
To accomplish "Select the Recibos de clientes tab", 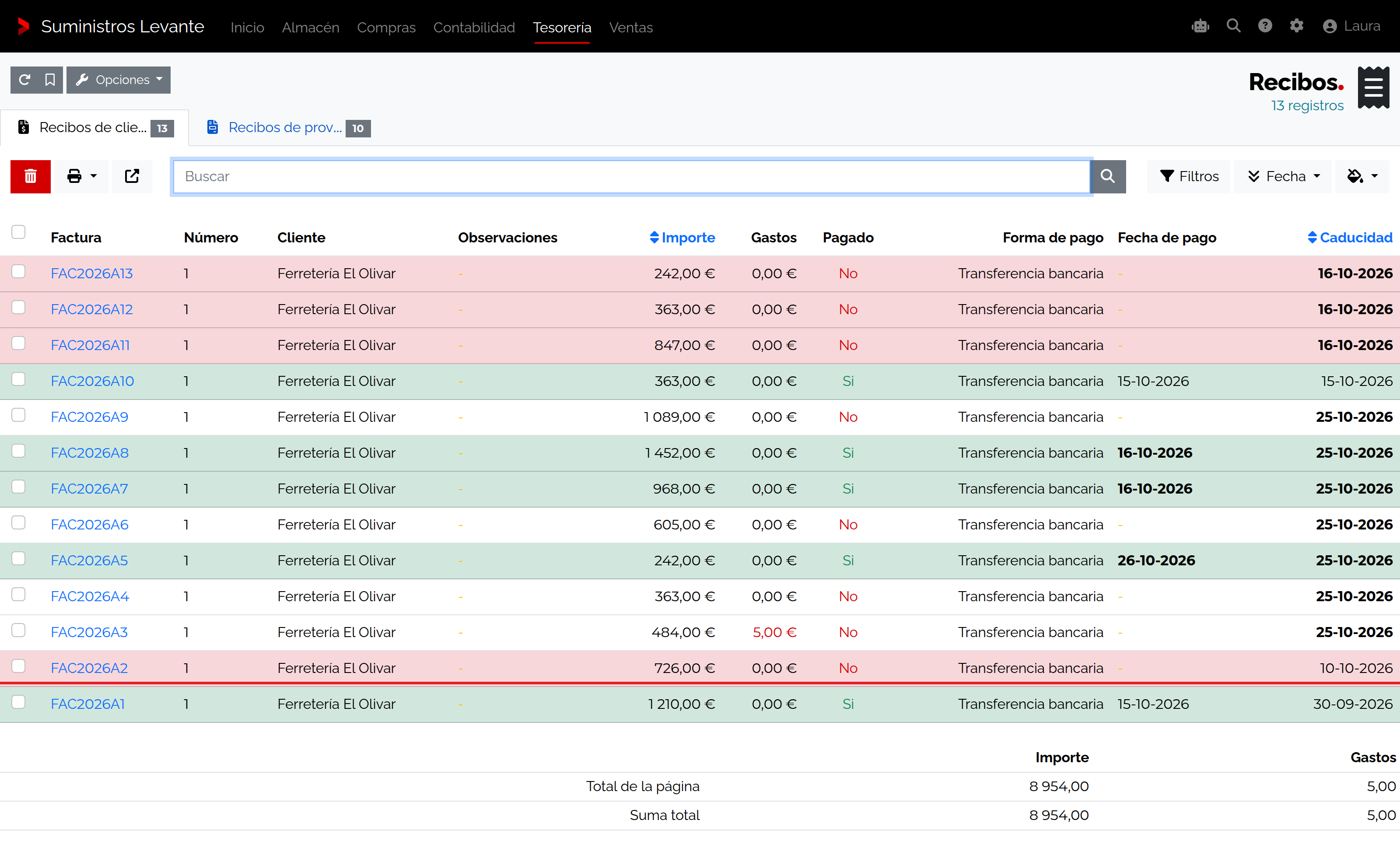I will (x=94, y=128).
